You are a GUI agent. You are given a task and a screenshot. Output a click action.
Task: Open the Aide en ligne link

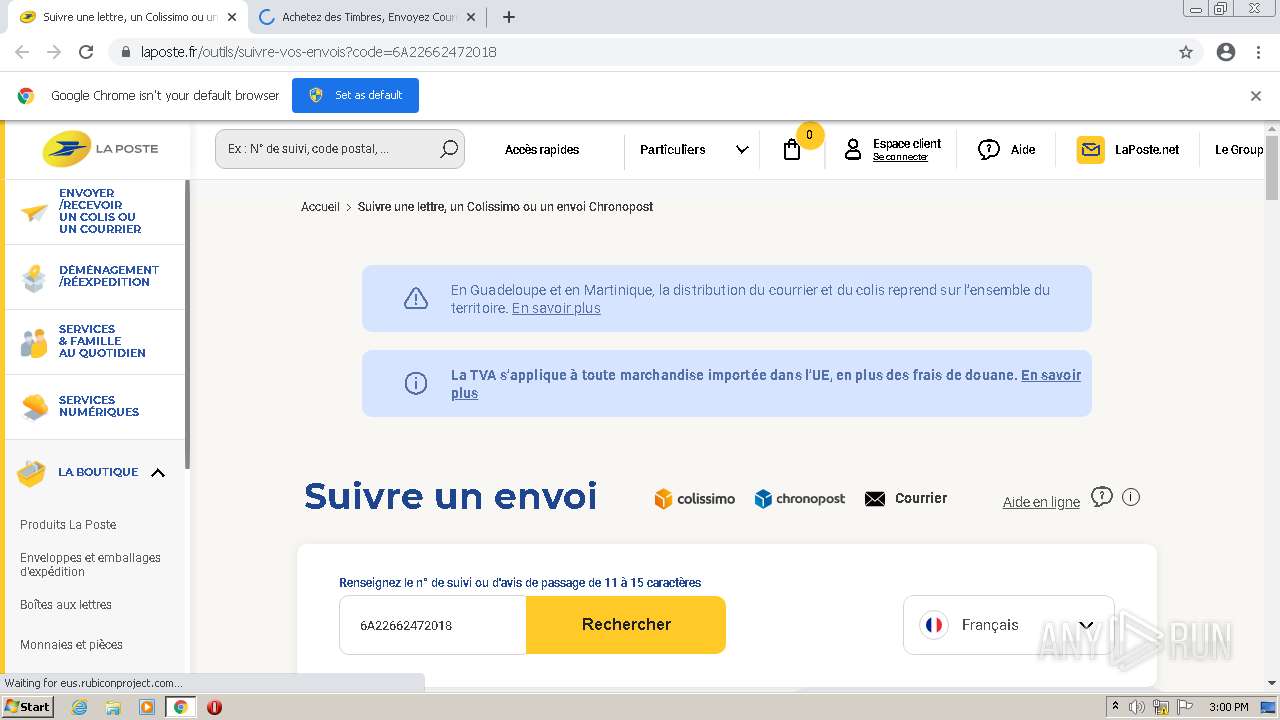1041,503
